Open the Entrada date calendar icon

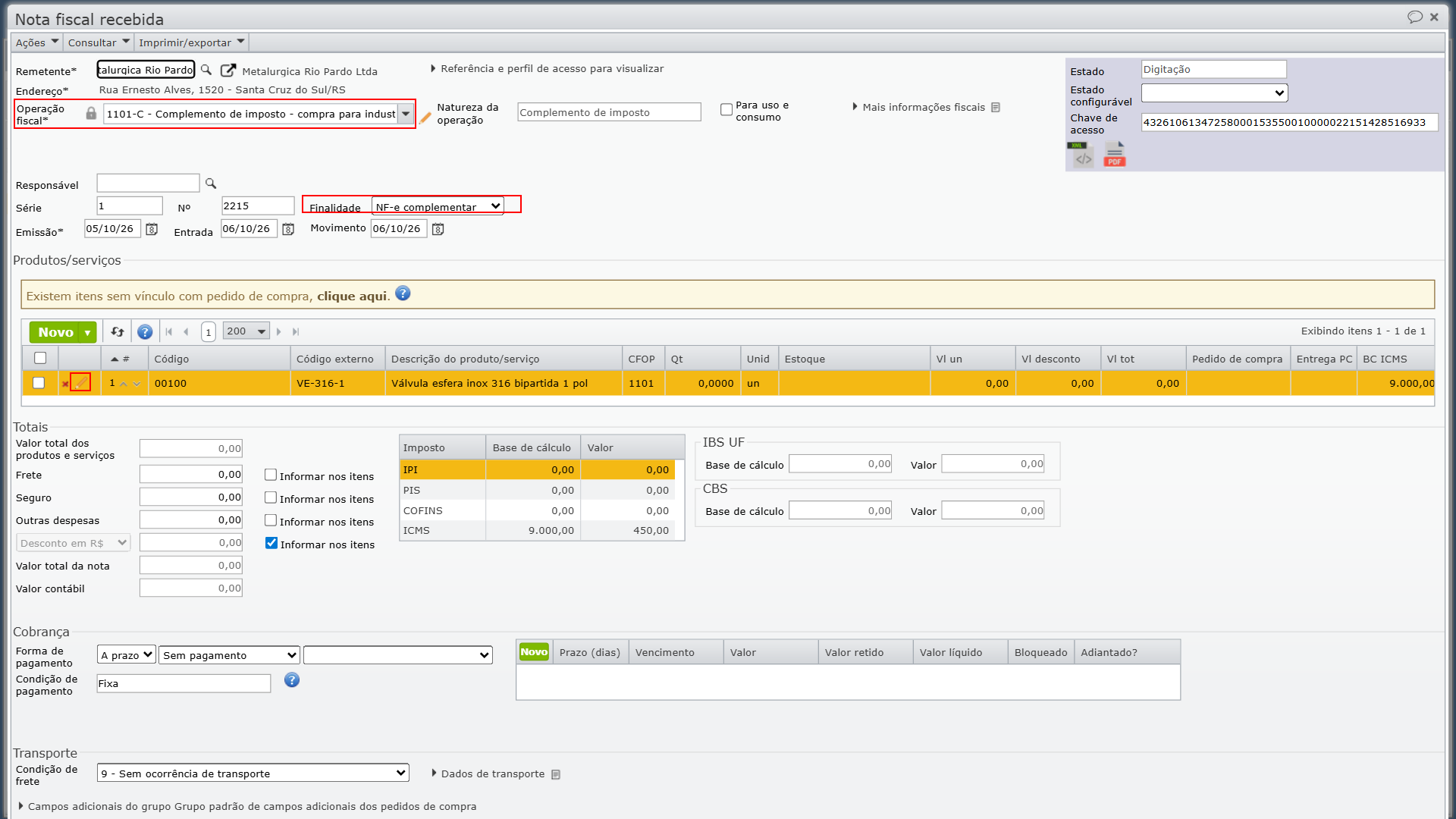[288, 229]
